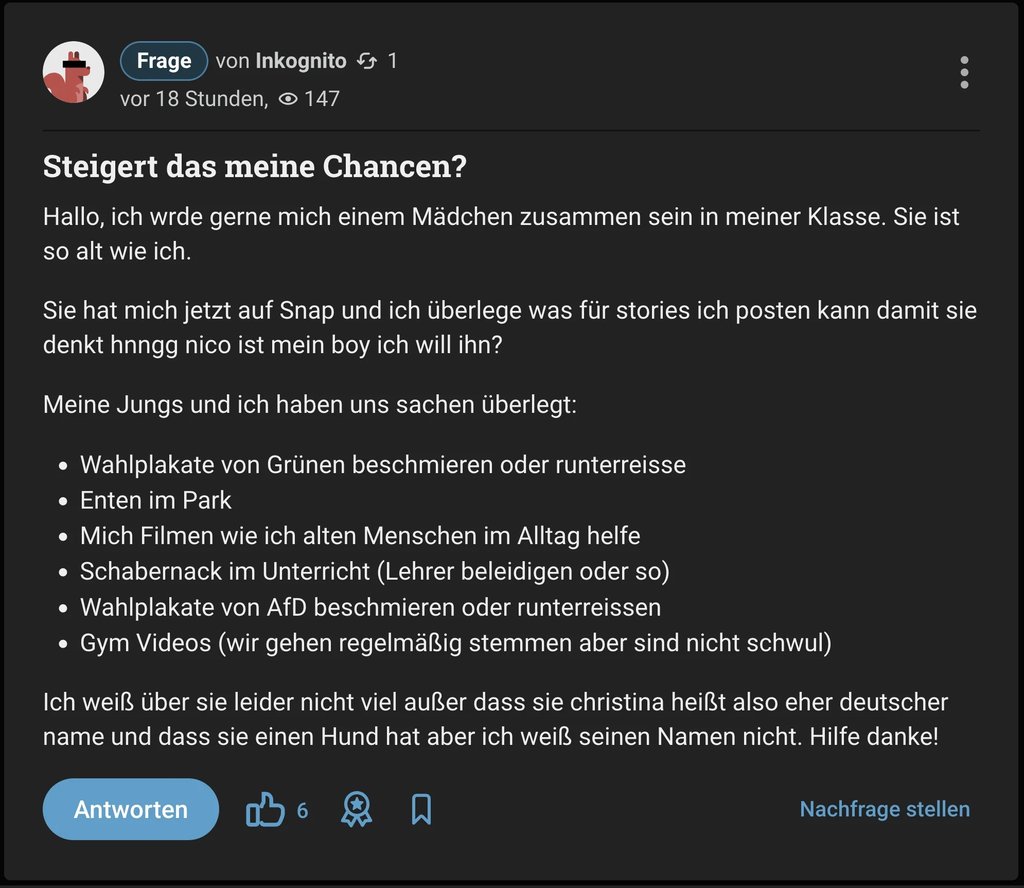Viewport: 1024px width, 888px height.
Task: Toggle the bookmark icon to save the question
Action: click(421, 810)
